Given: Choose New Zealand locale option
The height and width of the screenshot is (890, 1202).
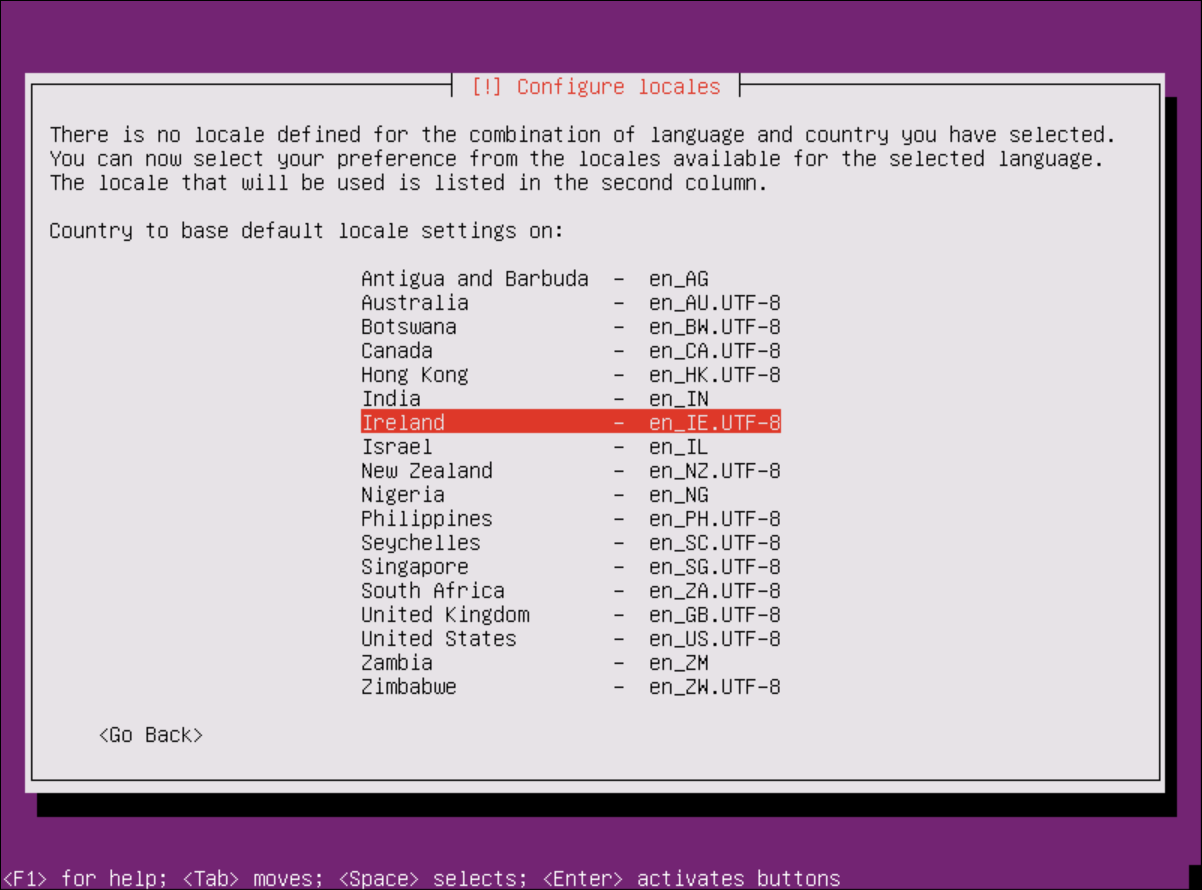Looking at the screenshot, I should pyautogui.click(x=570, y=471).
